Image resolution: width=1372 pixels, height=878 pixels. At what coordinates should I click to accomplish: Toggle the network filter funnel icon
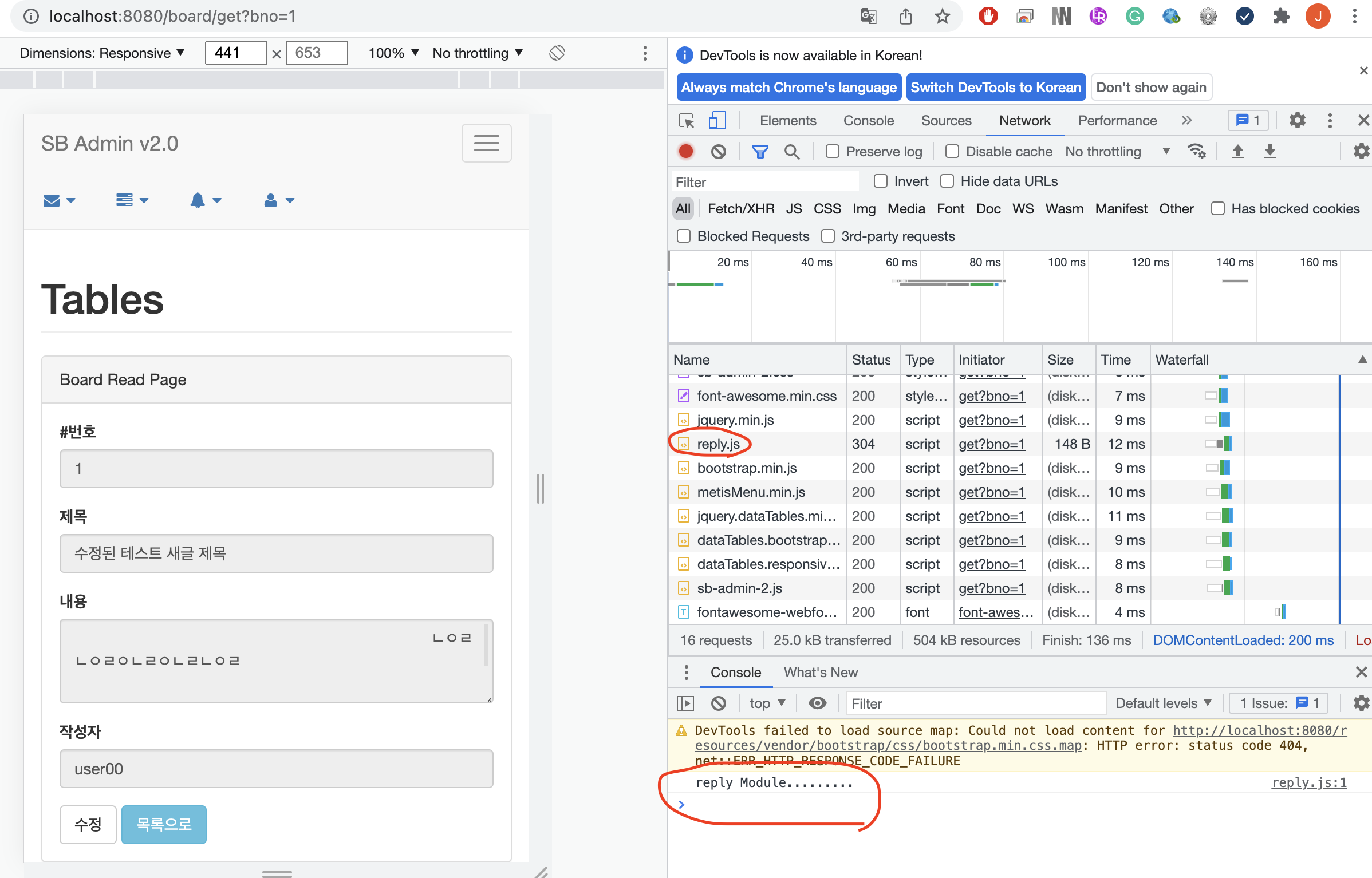pyautogui.click(x=760, y=151)
